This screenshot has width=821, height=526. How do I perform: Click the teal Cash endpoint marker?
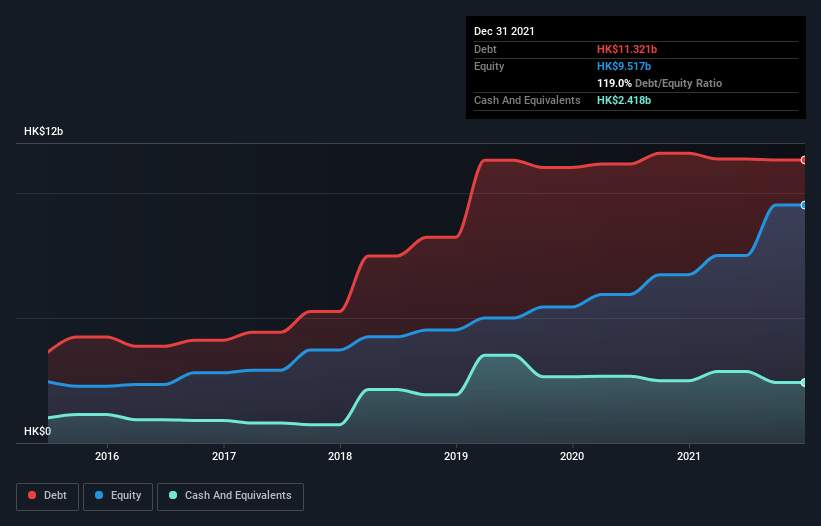pyautogui.click(x=804, y=383)
